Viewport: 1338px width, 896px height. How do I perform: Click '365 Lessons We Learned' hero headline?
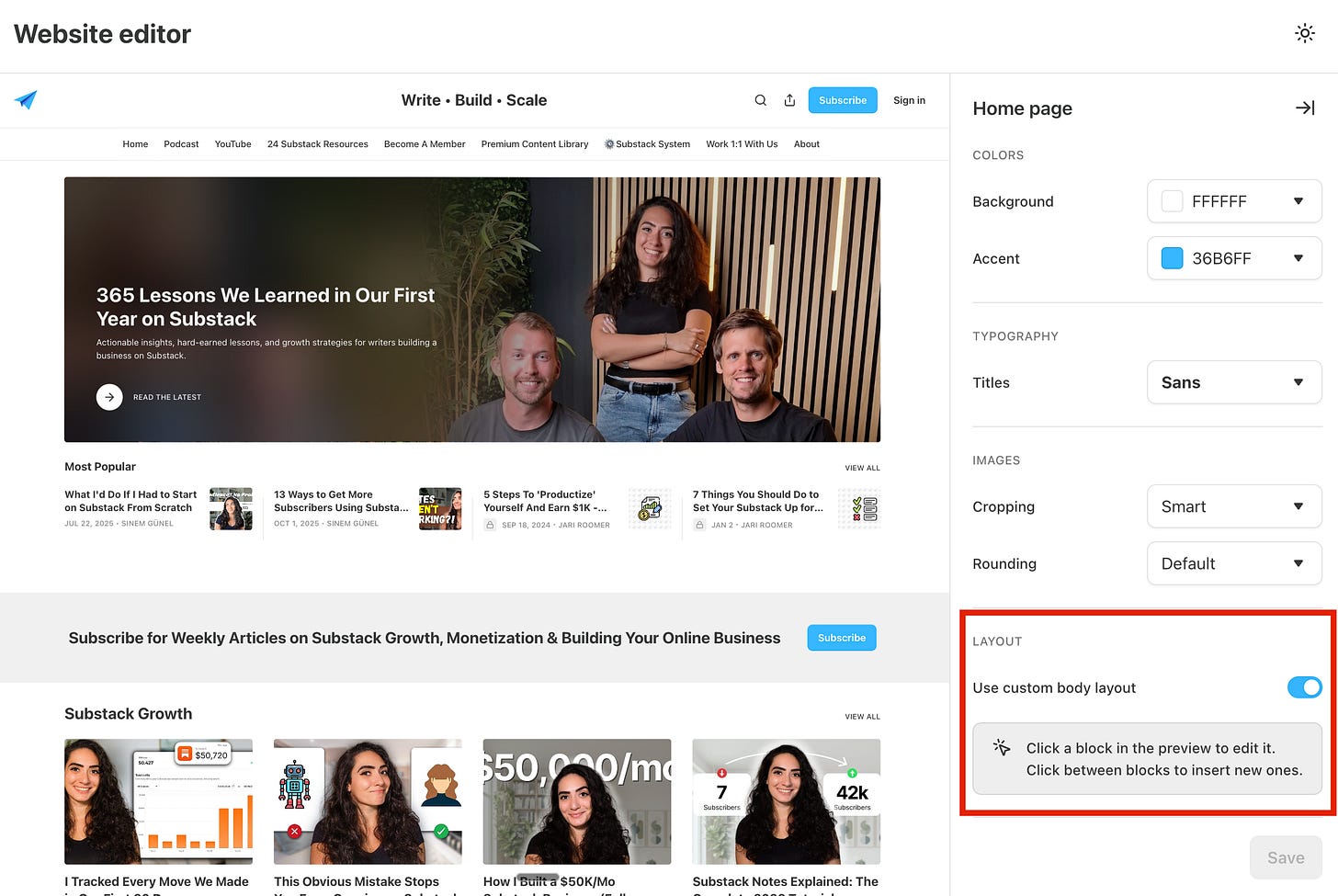(x=266, y=307)
